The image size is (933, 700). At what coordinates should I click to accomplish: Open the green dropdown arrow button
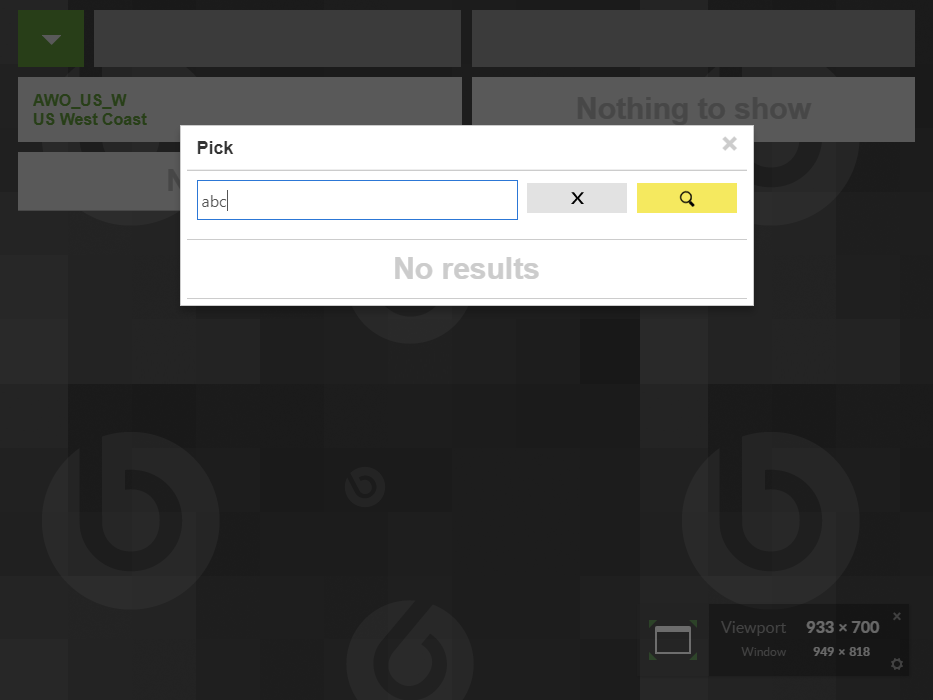[51, 39]
